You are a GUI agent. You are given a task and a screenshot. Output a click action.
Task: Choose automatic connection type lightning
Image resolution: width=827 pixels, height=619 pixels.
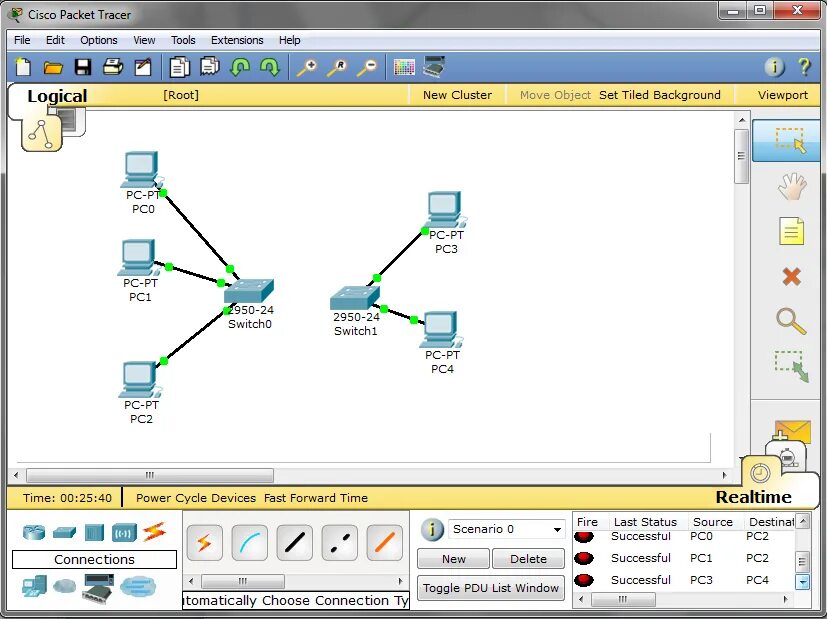(205, 543)
